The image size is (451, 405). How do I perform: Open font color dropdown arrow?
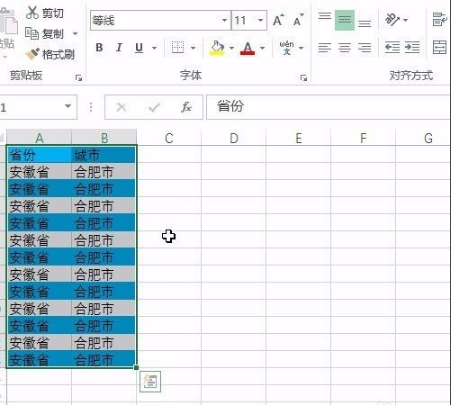(263, 48)
